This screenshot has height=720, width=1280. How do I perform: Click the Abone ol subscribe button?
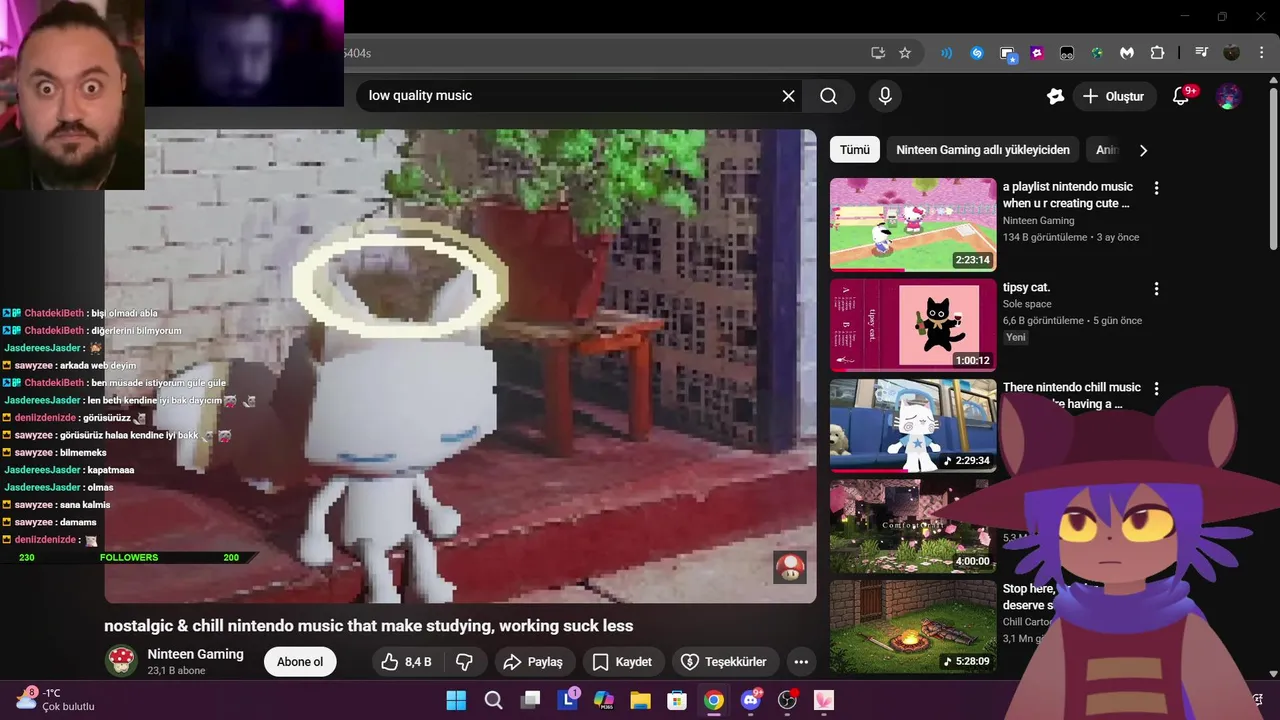(300, 662)
